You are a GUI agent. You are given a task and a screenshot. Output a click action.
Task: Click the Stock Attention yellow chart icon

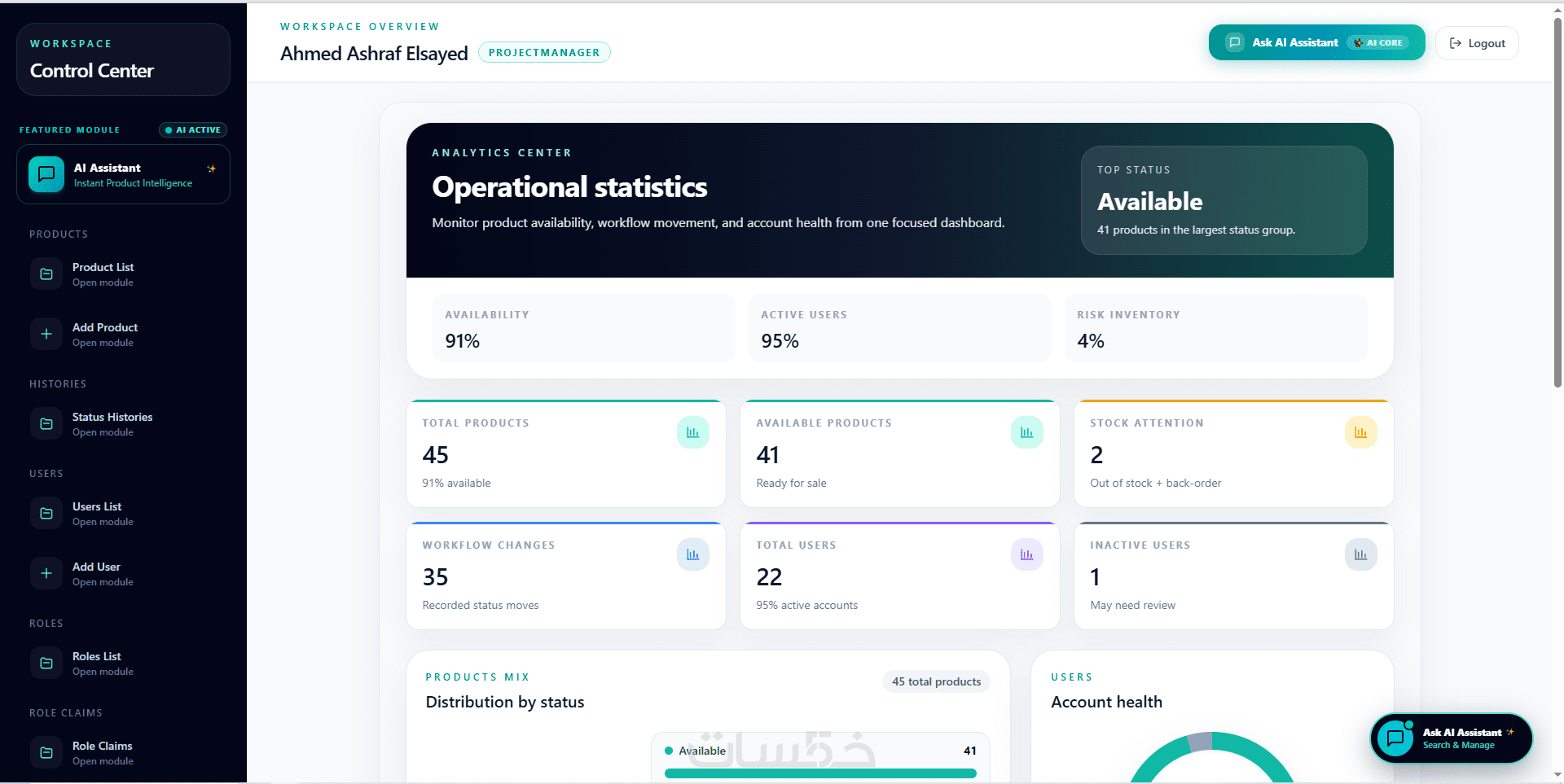1361,432
